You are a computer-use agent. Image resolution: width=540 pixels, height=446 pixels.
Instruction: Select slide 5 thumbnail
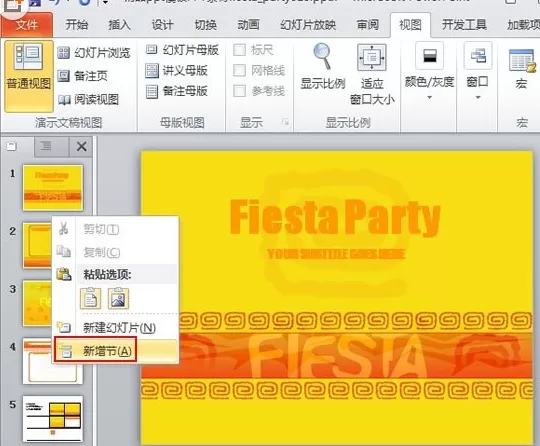pos(53,418)
